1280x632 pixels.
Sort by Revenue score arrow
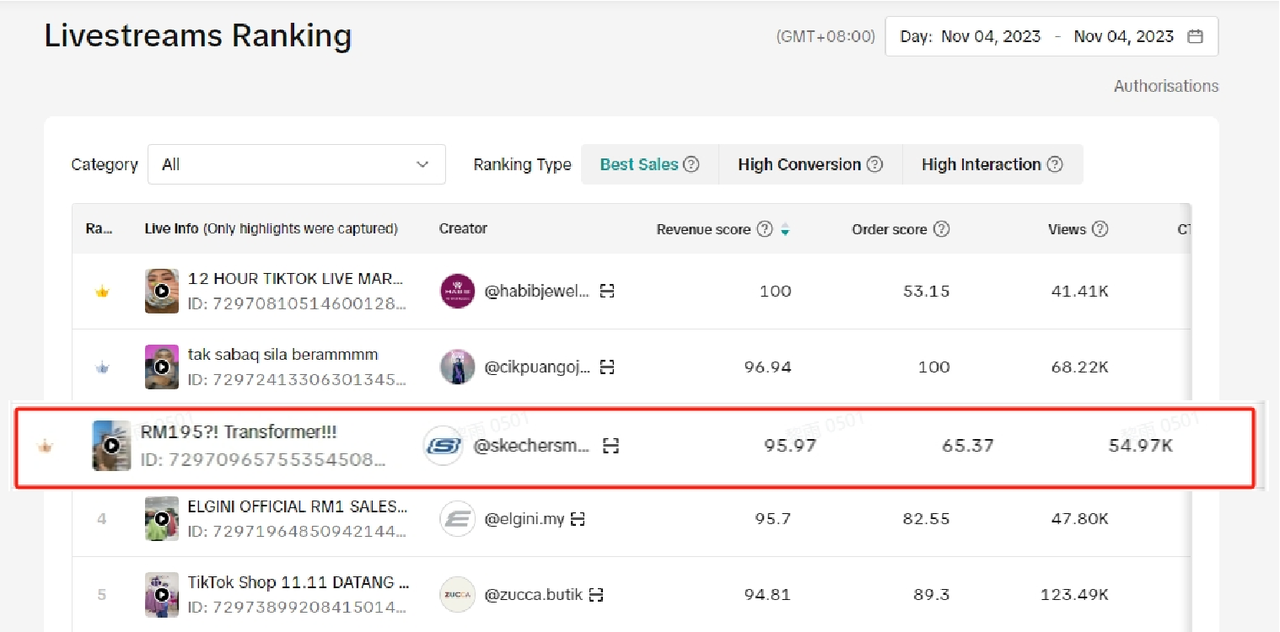[x=785, y=230]
